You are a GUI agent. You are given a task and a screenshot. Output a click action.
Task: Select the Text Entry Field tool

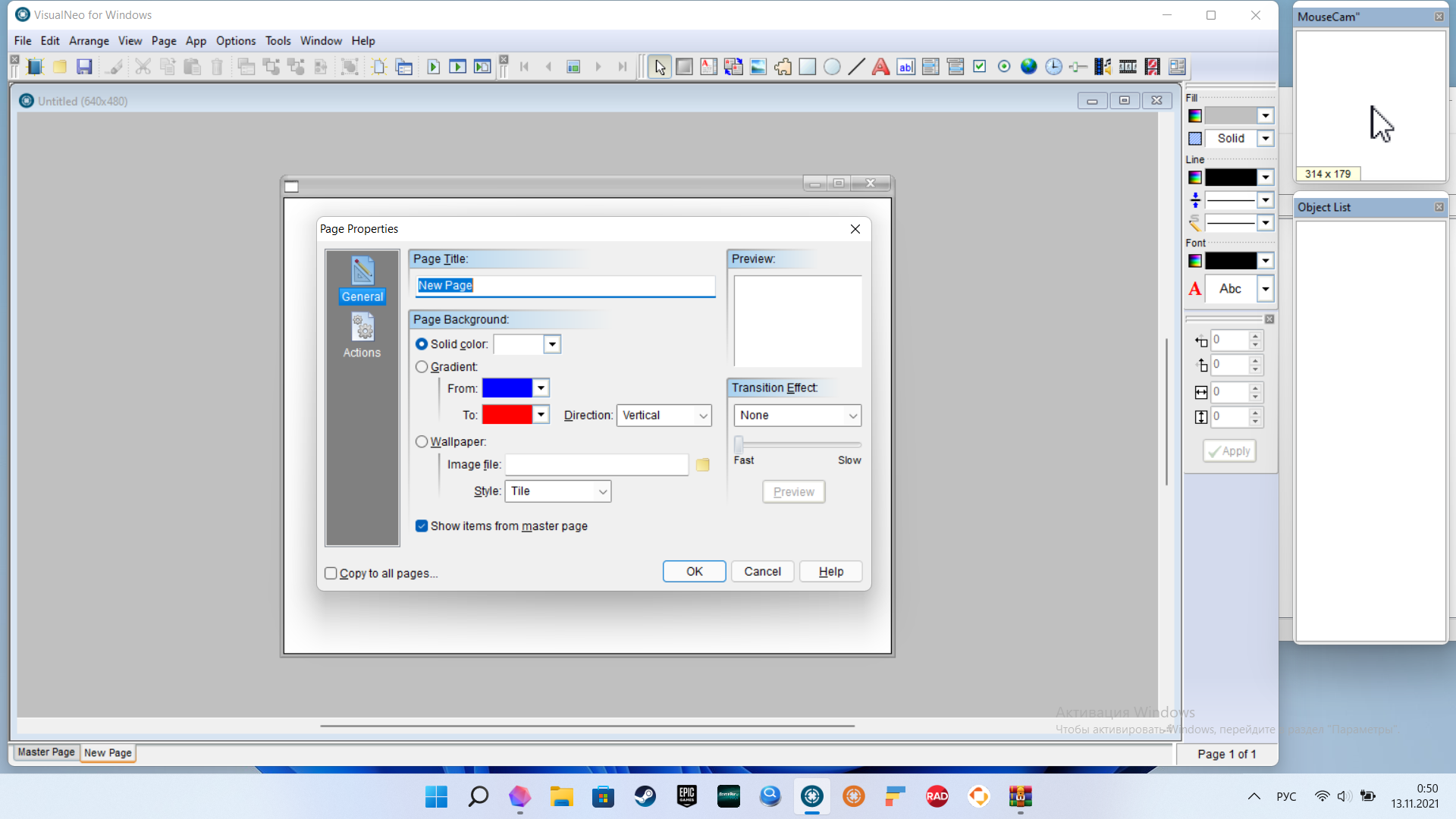(x=905, y=67)
